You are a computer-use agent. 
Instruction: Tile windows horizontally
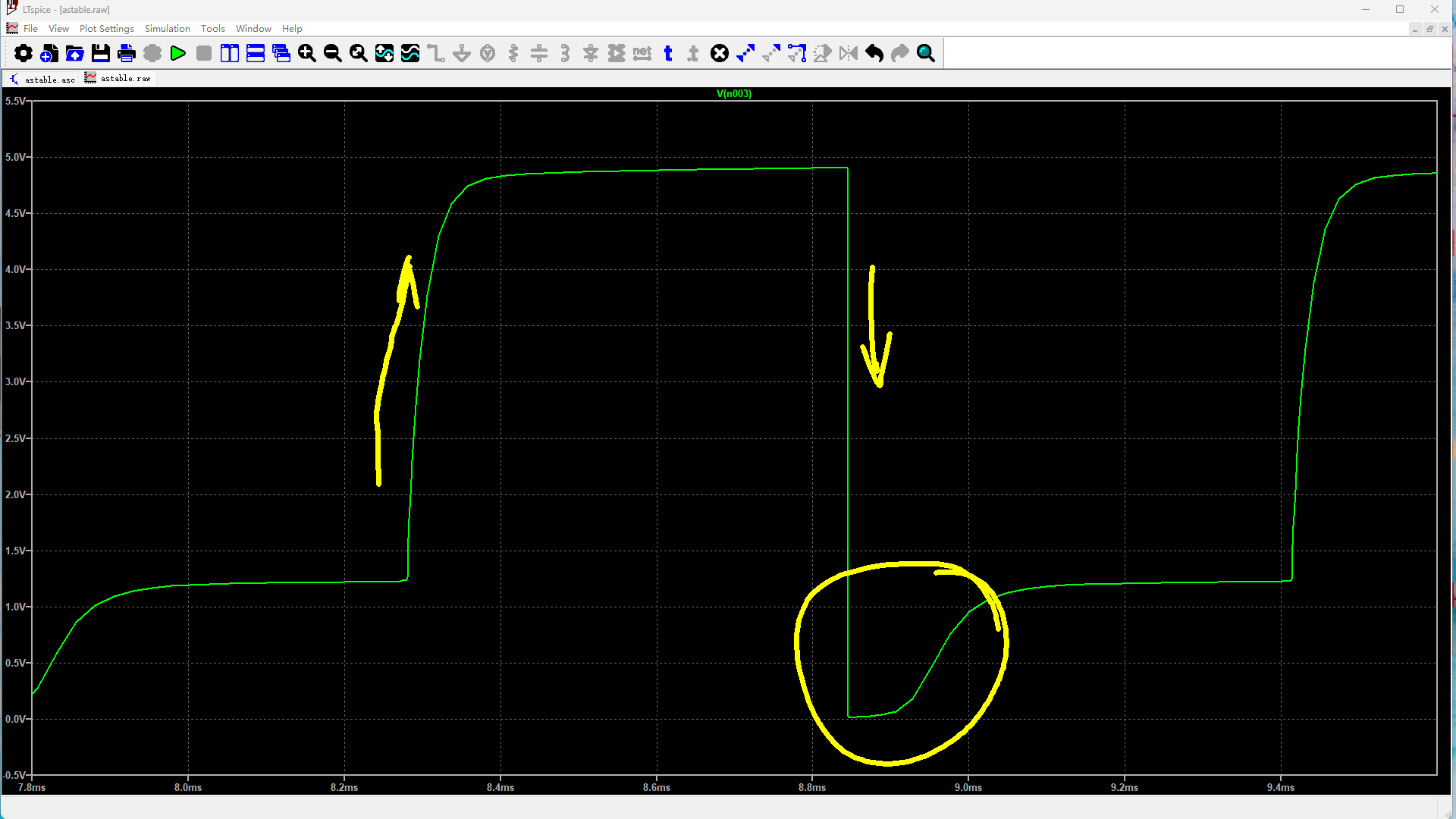pos(256,53)
